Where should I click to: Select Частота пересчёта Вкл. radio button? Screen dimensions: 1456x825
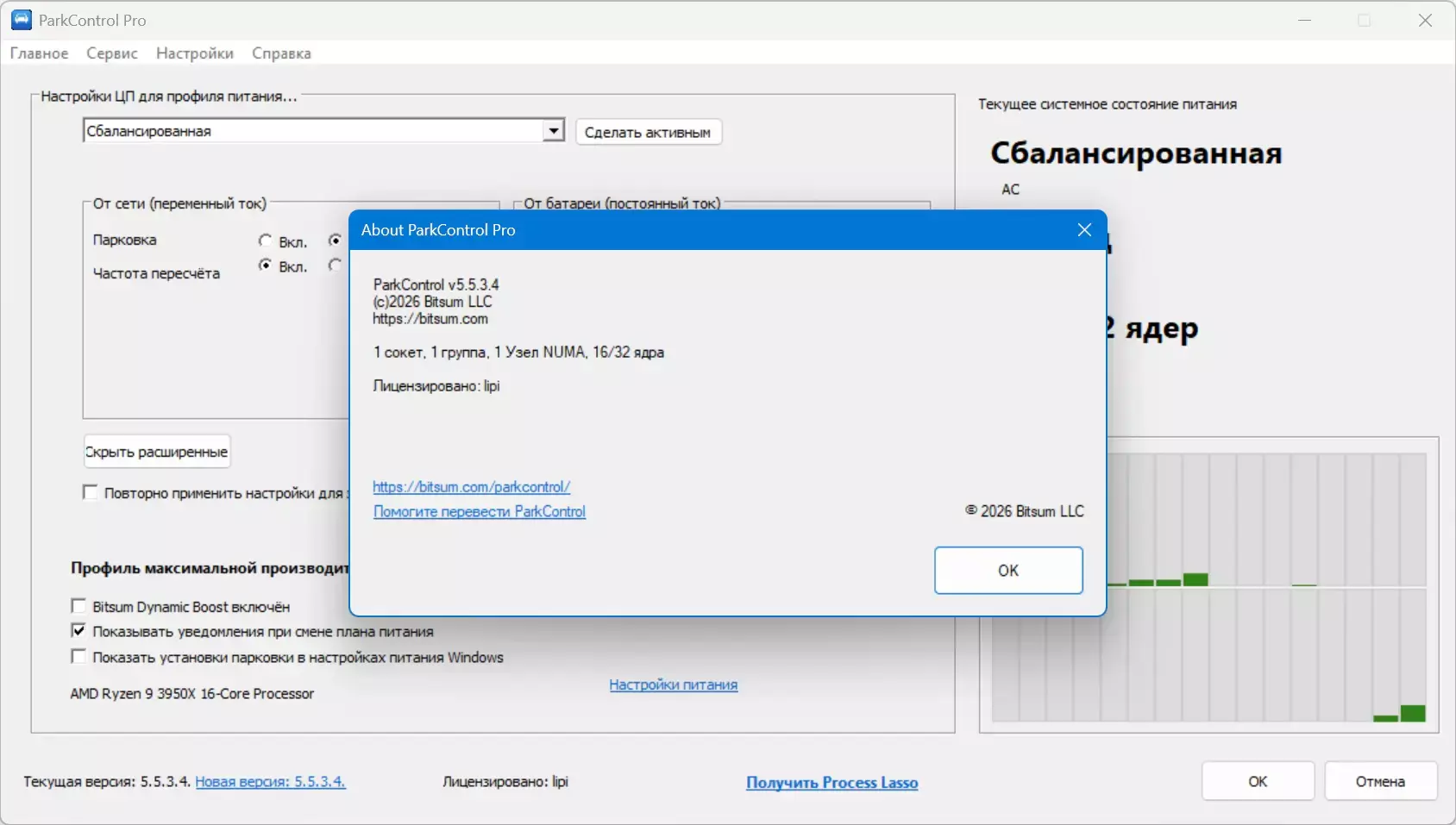tap(266, 266)
